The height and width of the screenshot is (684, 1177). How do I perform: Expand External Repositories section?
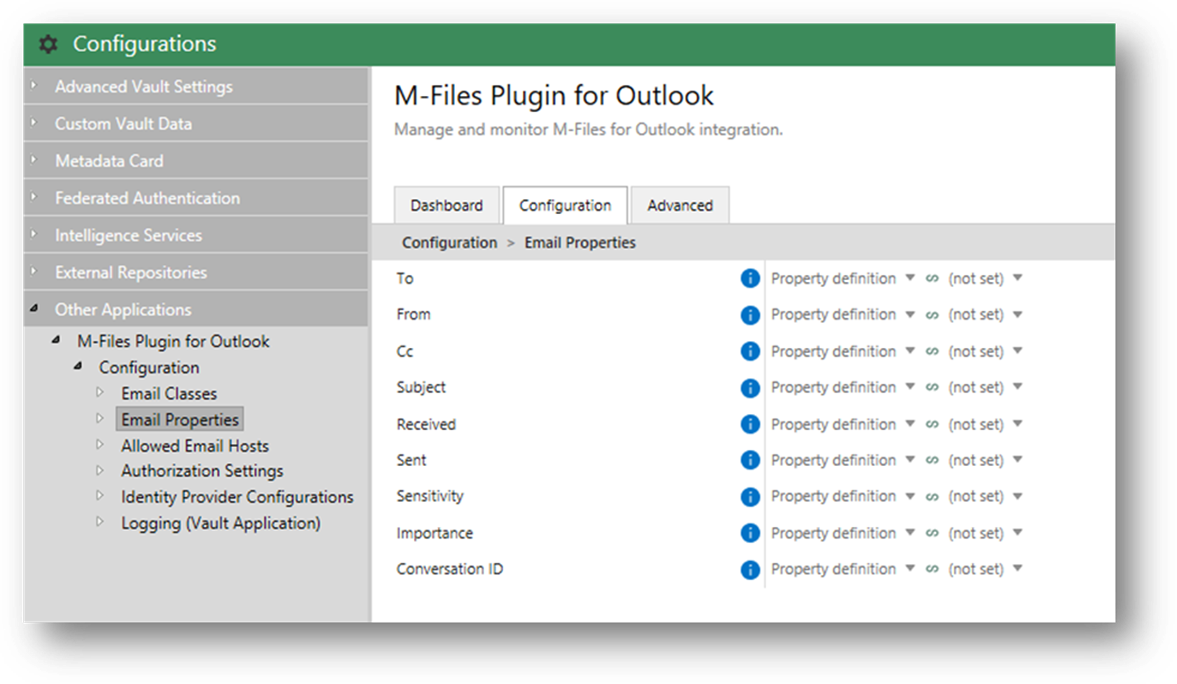tap(197, 273)
